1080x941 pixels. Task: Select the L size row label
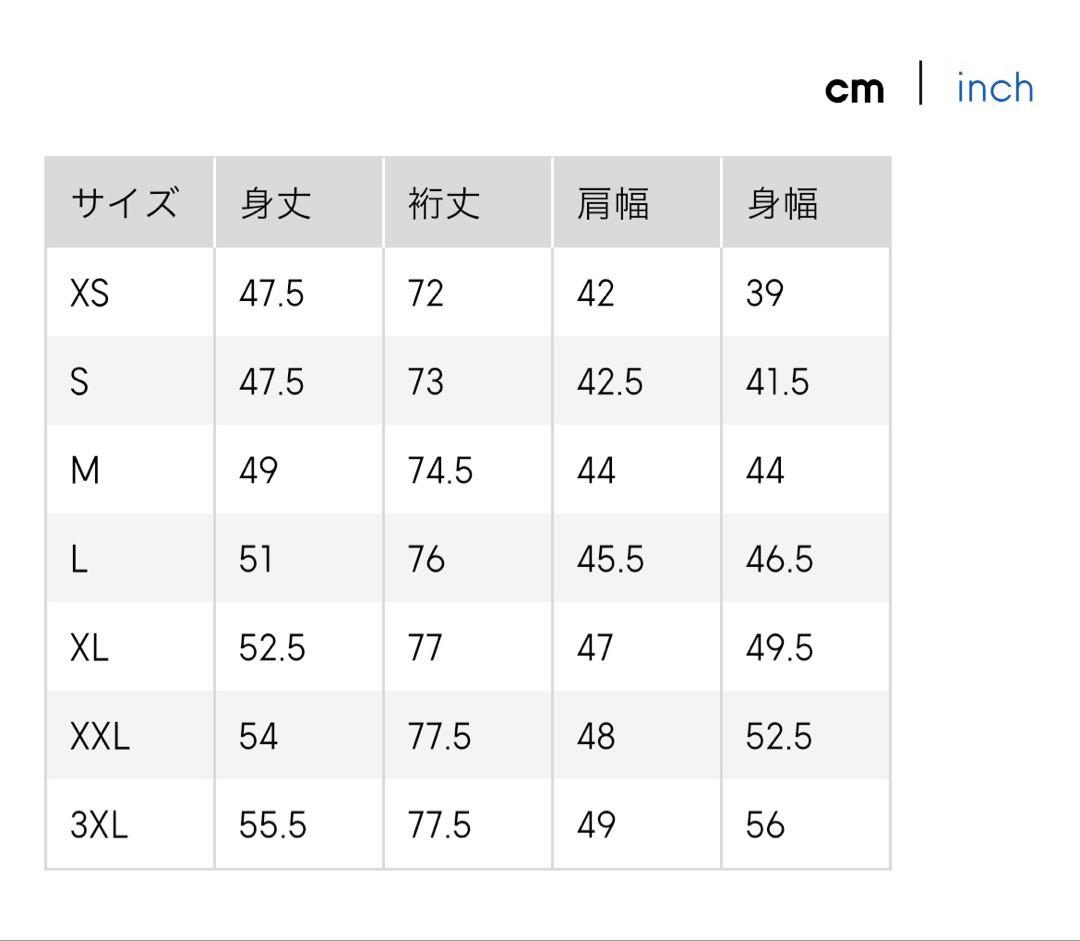(79, 559)
